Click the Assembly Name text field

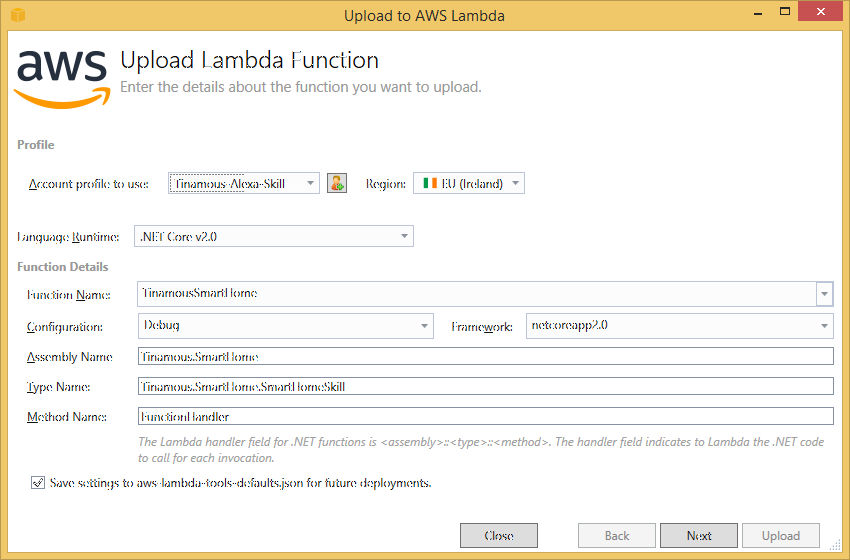coord(485,356)
